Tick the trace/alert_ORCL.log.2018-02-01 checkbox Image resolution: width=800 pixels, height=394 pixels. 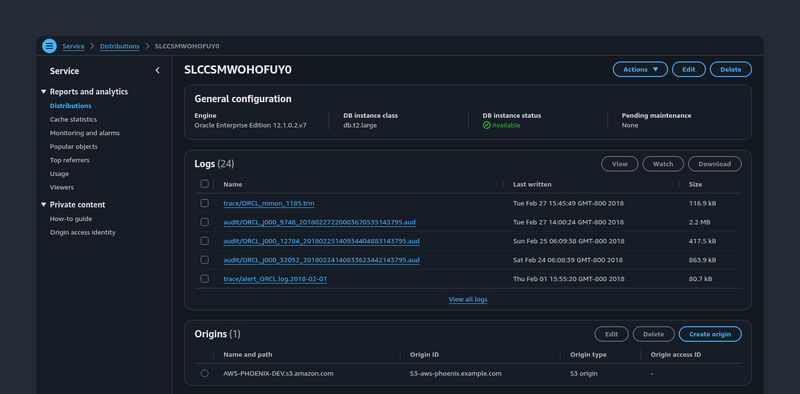[205, 279]
